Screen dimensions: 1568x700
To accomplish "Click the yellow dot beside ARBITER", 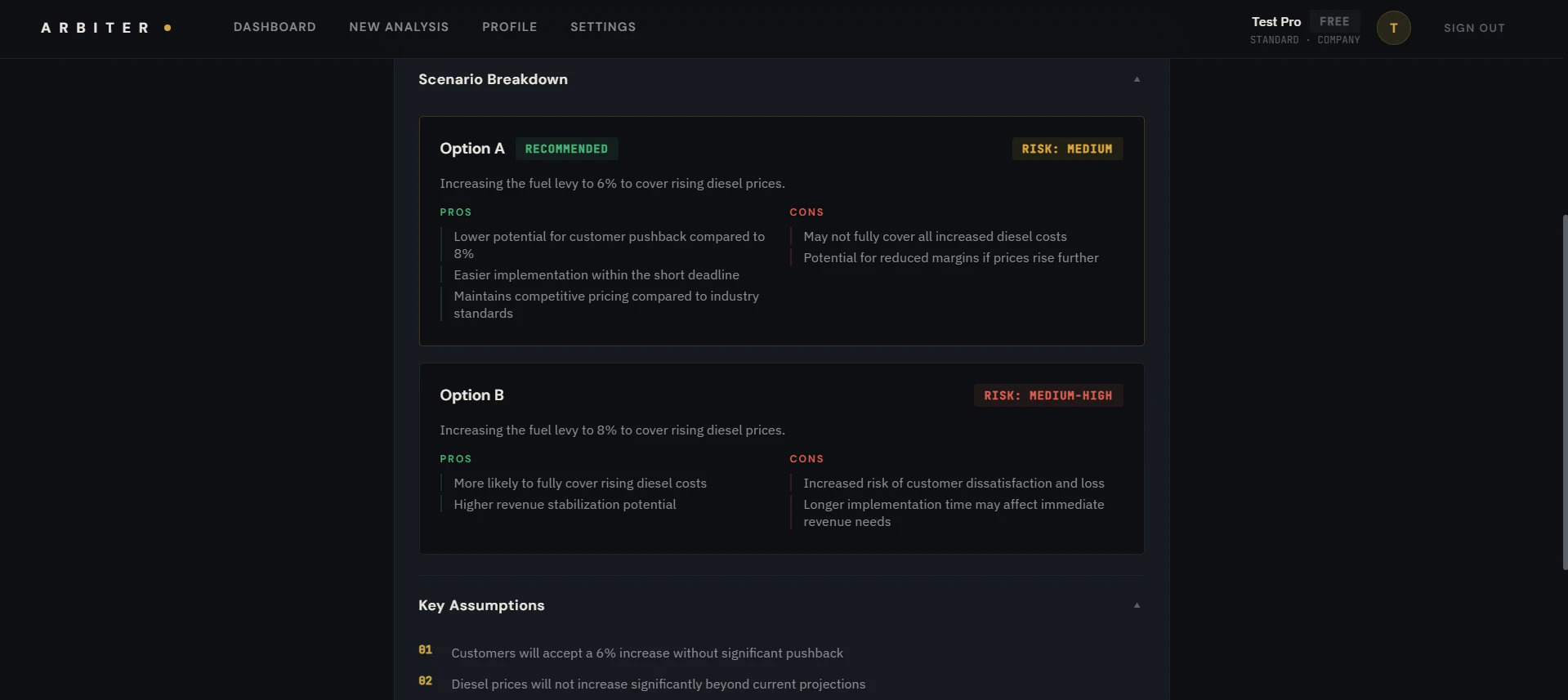I will point(168,28).
